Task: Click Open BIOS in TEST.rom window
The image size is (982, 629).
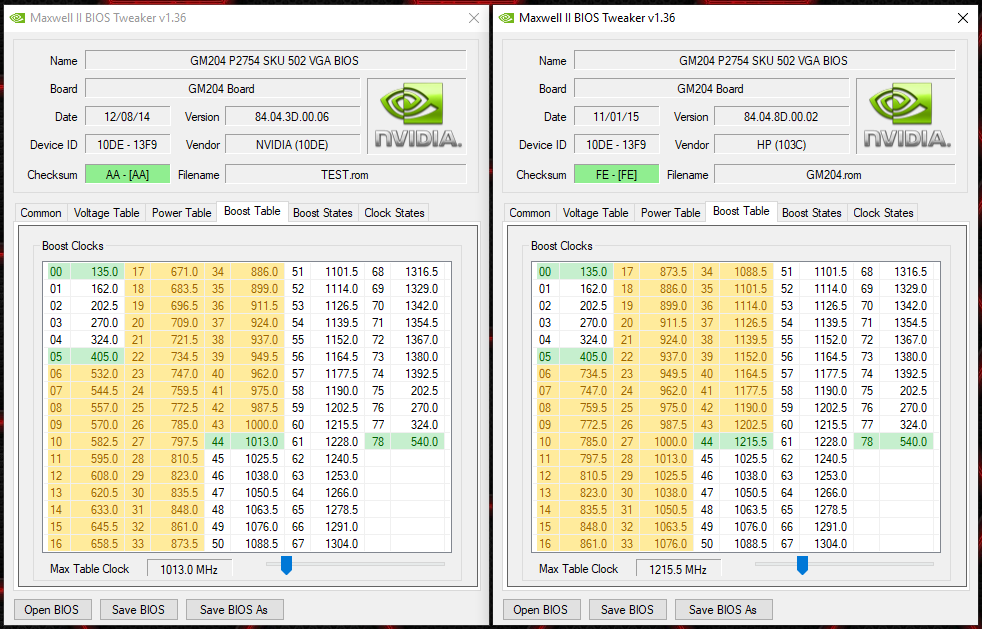Action: [52, 610]
